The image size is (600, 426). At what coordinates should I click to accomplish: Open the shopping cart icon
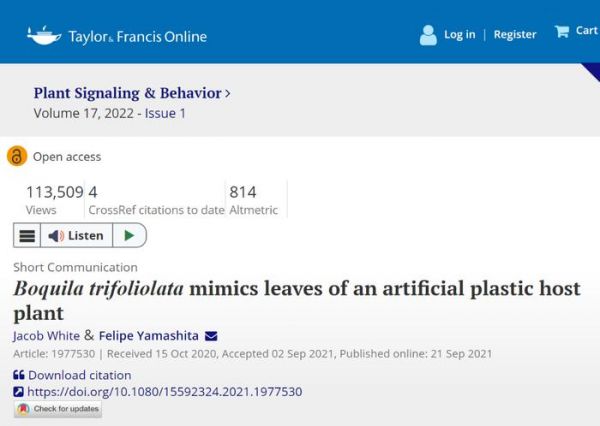[562, 31]
